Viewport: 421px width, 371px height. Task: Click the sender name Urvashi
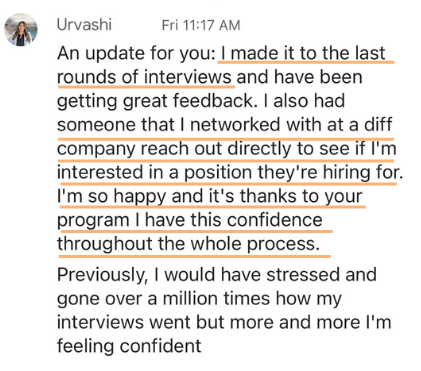84,25
